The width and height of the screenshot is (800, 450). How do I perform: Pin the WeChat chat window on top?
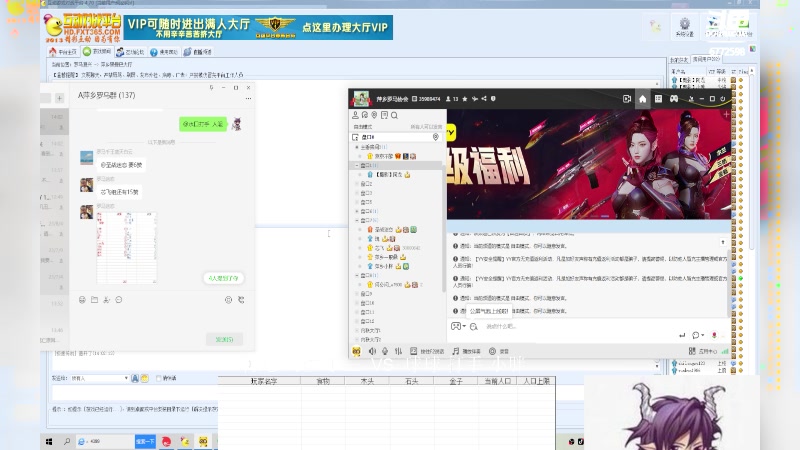click(211, 88)
